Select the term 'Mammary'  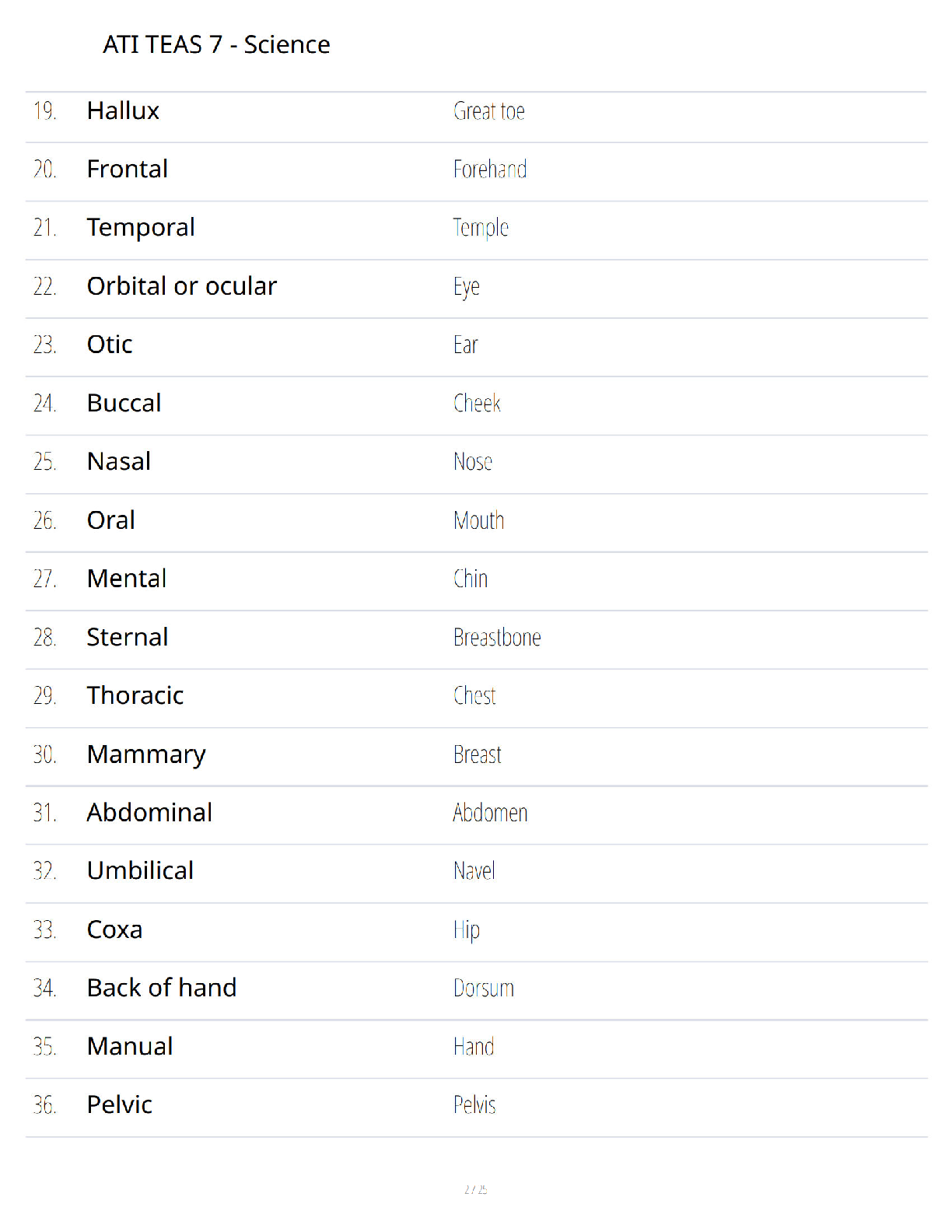tap(146, 754)
